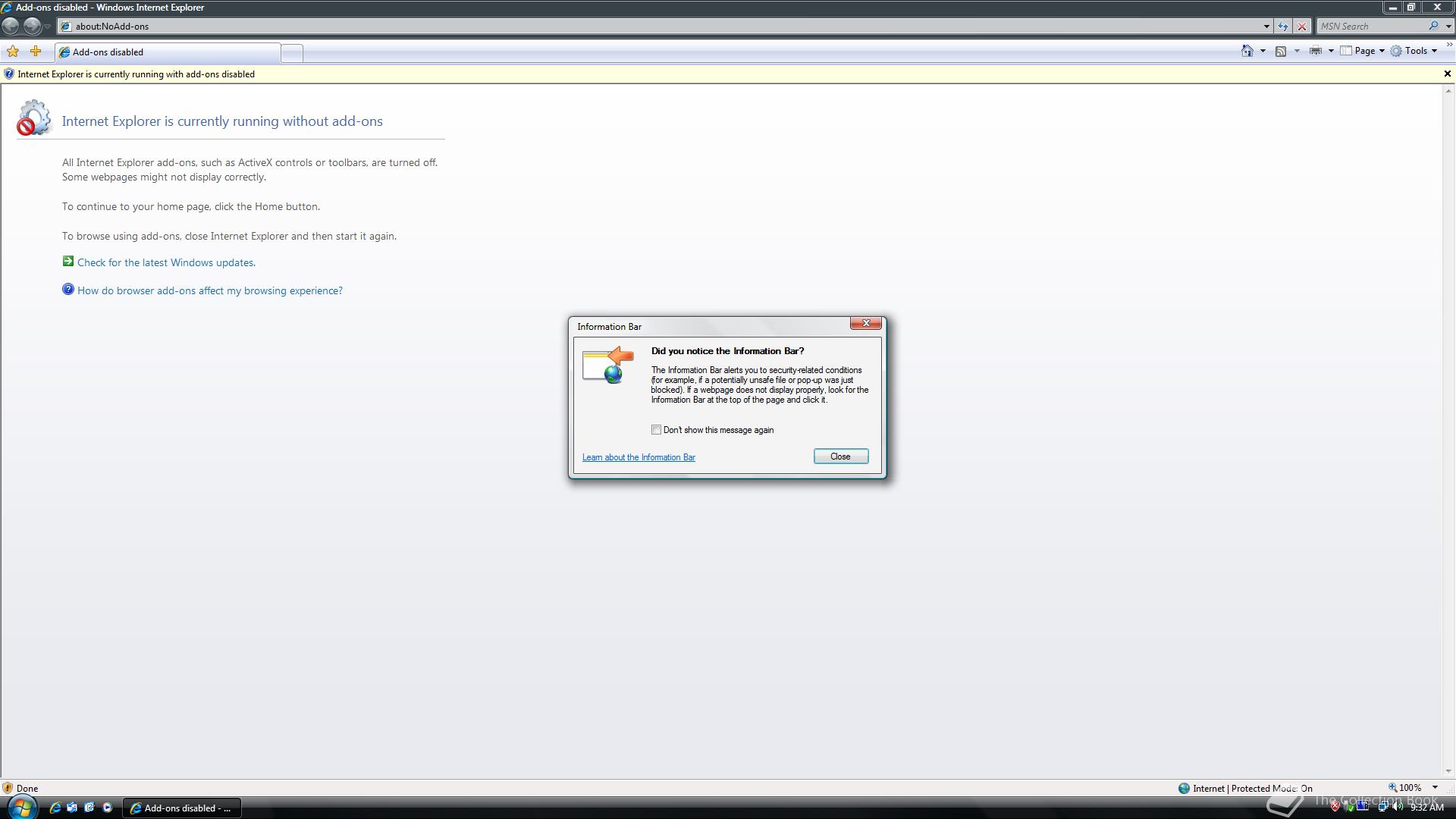Click the green arrow icon by Windows updates

click(x=68, y=261)
